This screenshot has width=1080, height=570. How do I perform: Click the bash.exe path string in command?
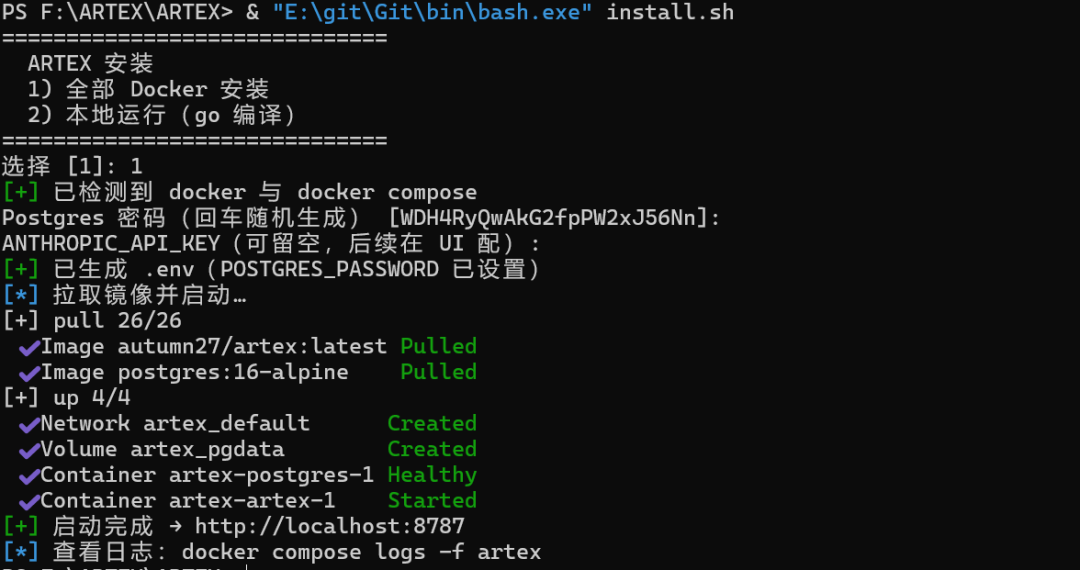[433, 12]
